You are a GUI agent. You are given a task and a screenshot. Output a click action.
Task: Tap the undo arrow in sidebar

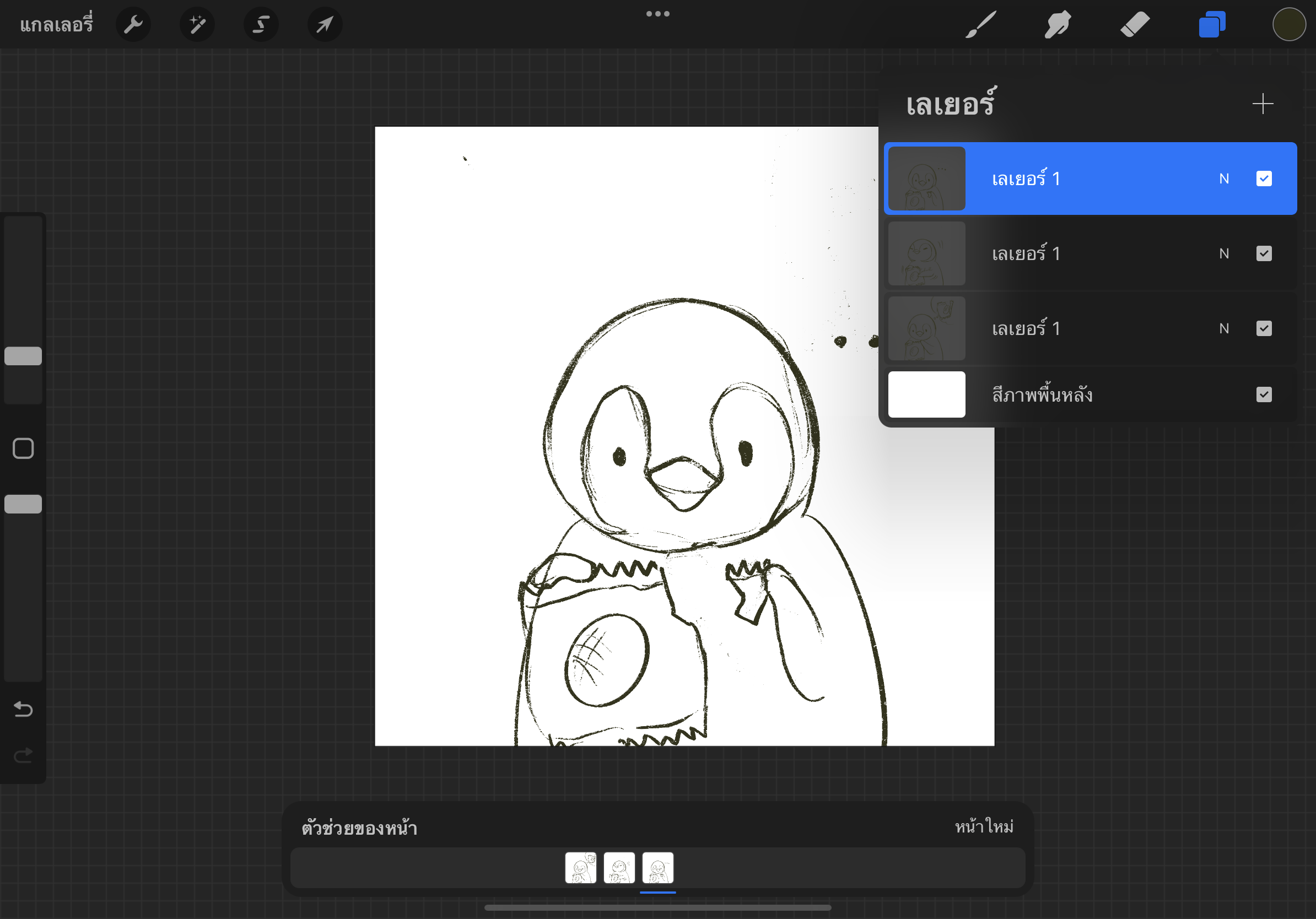pos(23,709)
